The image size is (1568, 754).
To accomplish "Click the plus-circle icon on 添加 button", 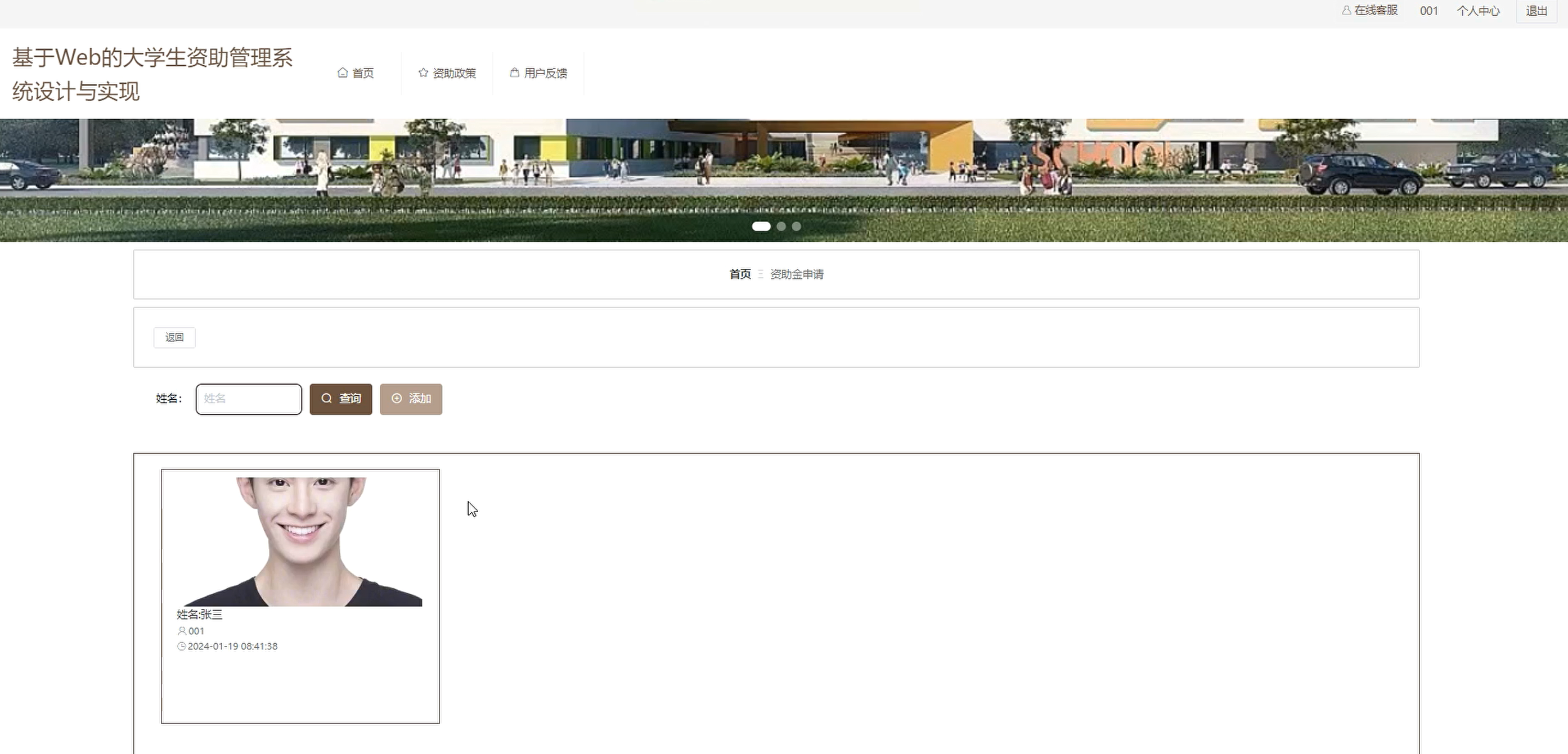I will coord(397,398).
